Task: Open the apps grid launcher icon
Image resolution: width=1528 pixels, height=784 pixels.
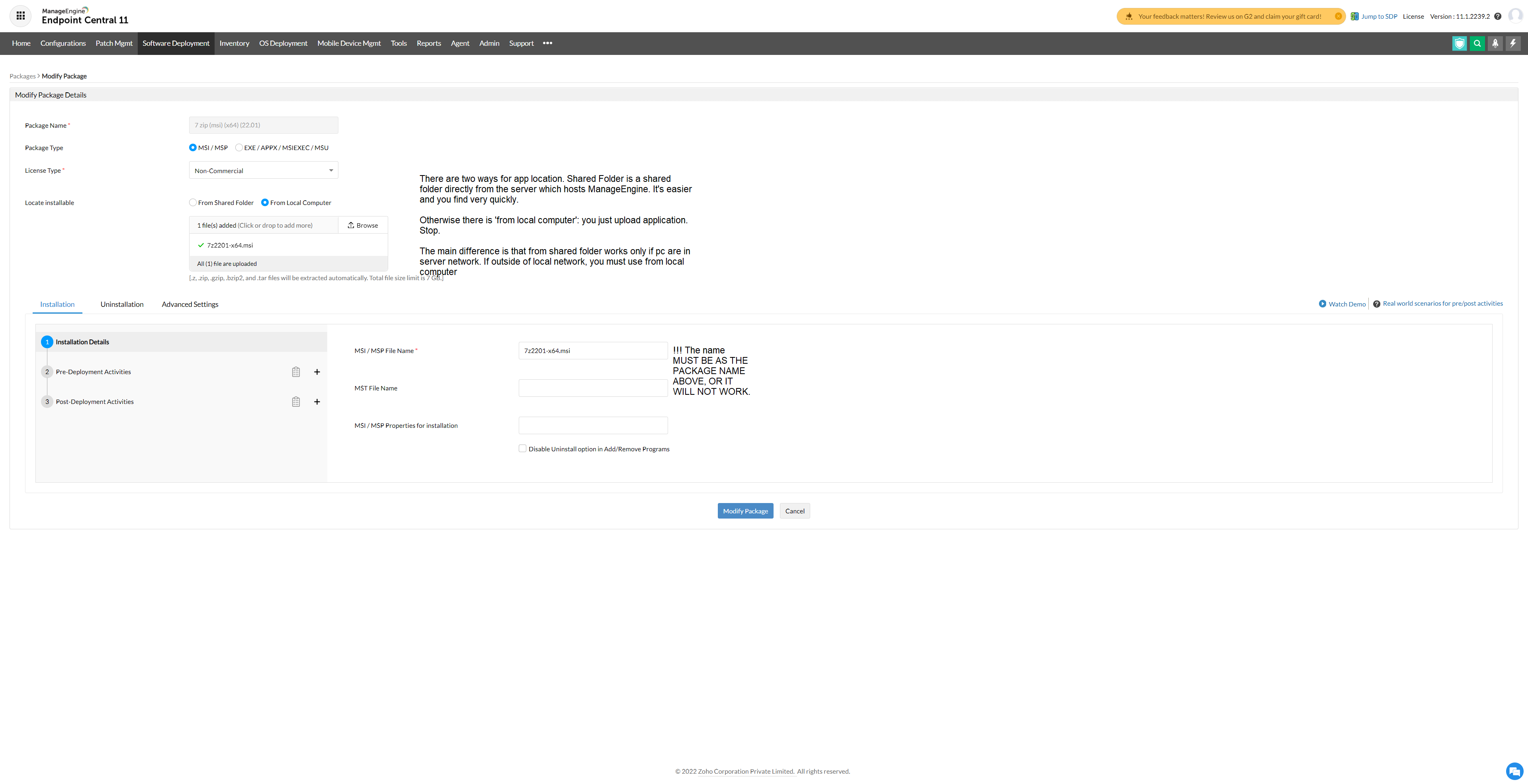Action: [21, 16]
